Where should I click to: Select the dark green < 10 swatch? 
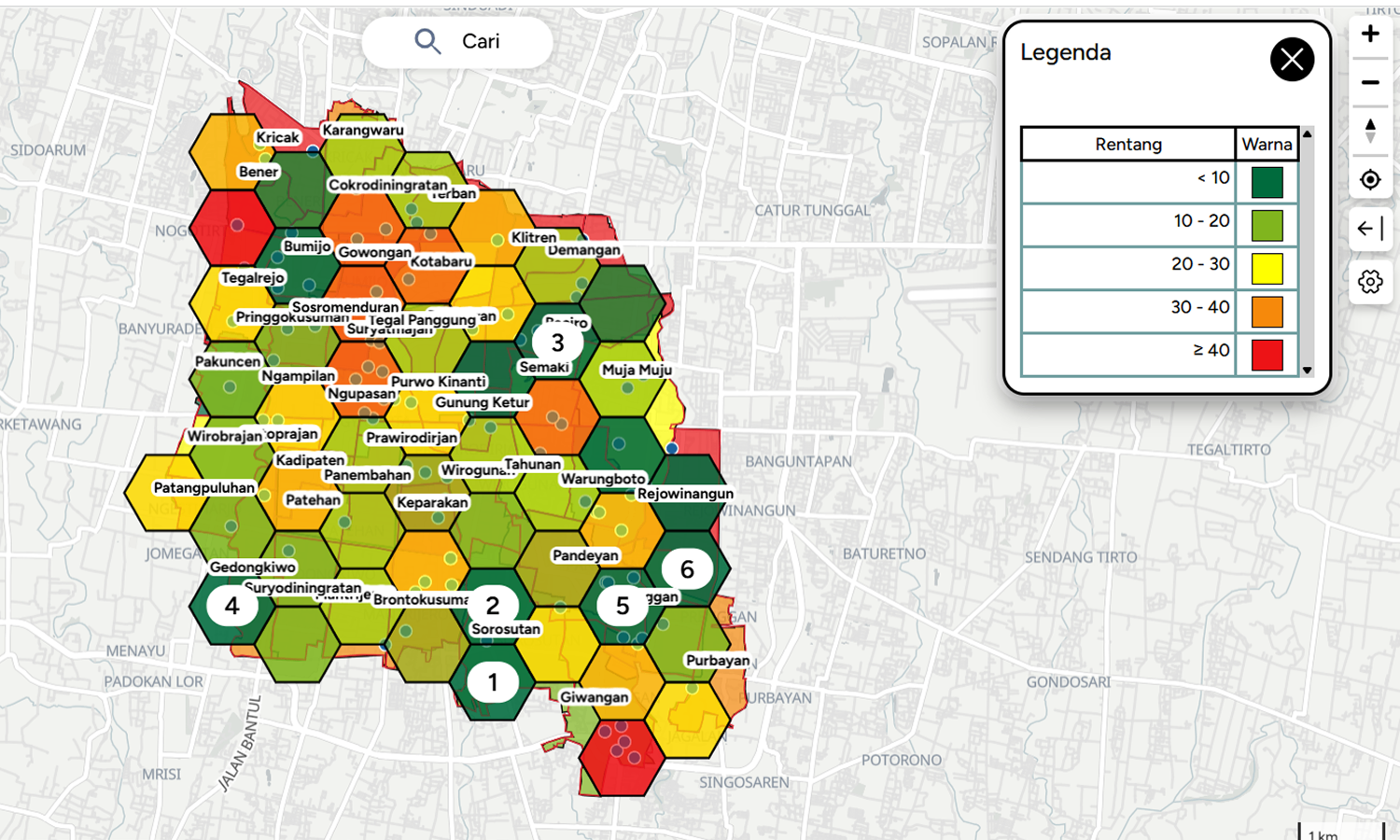coord(1267,182)
